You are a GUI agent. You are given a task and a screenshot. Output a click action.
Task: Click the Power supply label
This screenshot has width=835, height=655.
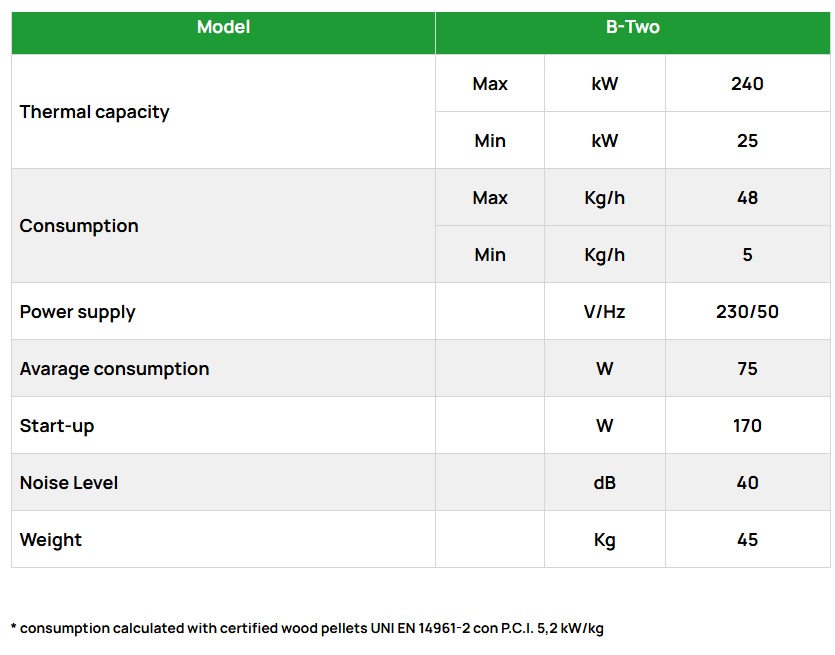[77, 312]
